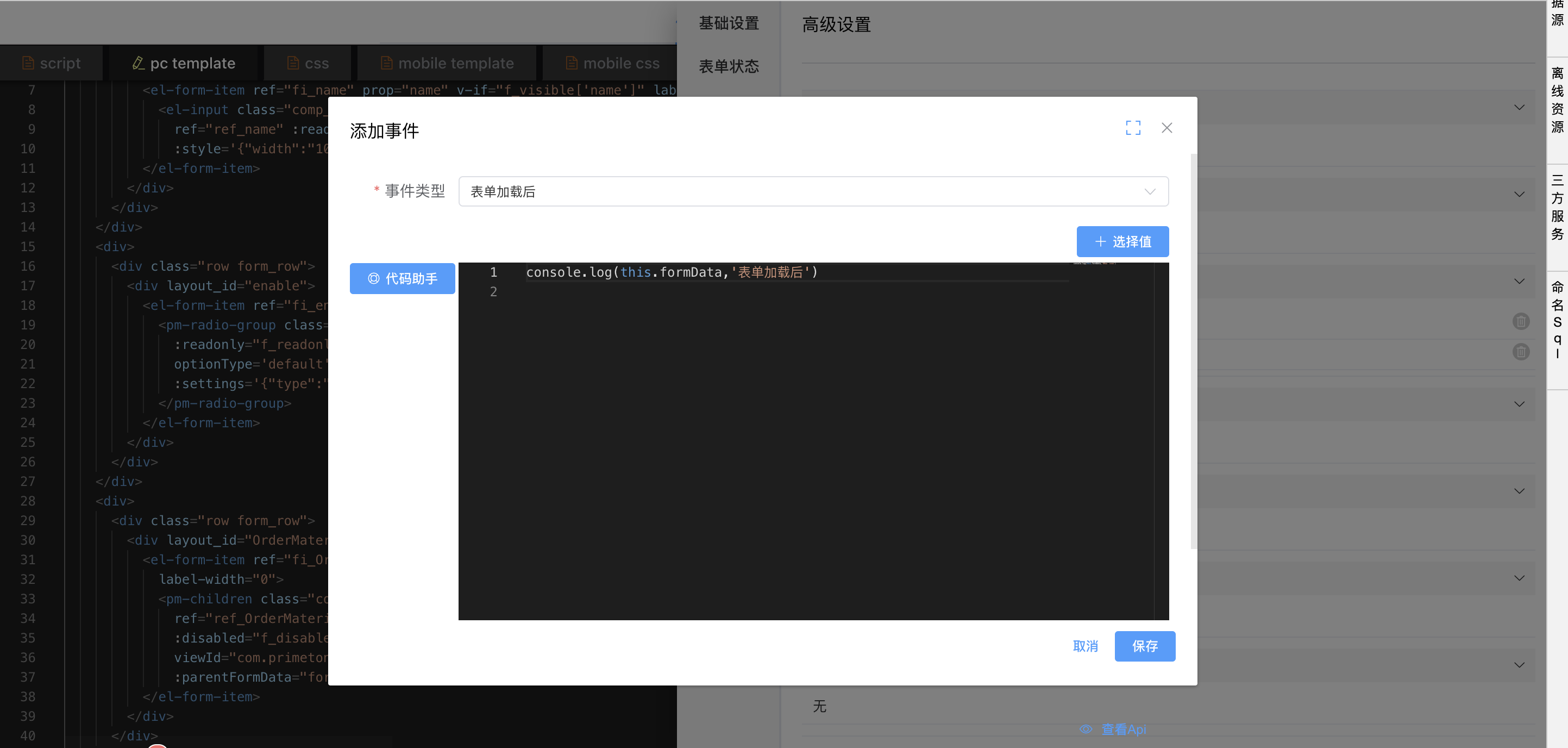Open the 三方服务 side panel
Screen dimensions: 1568x748
[1557, 207]
